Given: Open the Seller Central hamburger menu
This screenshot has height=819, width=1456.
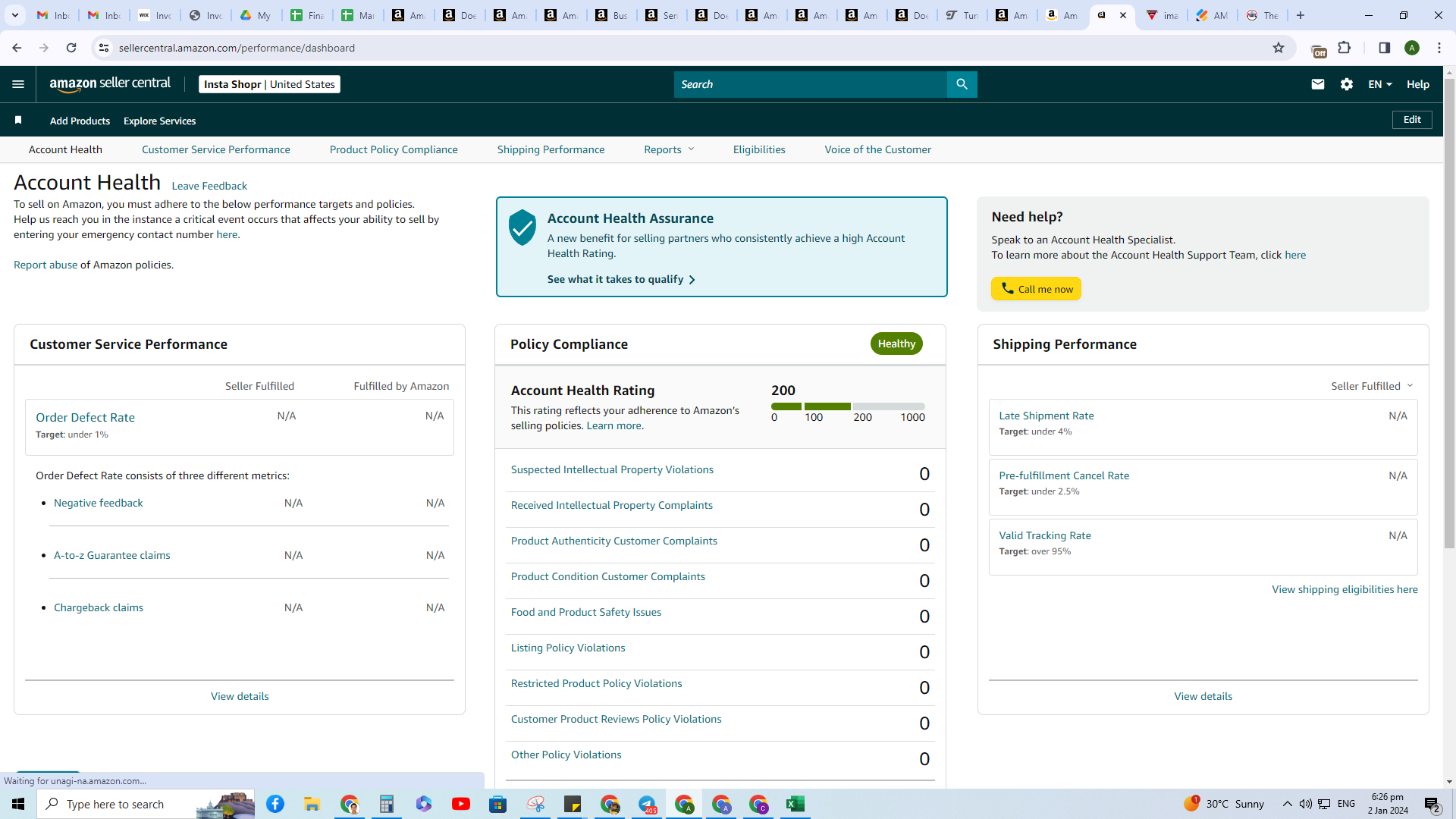Looking at the screenshot, I should [x=18, y=84].
